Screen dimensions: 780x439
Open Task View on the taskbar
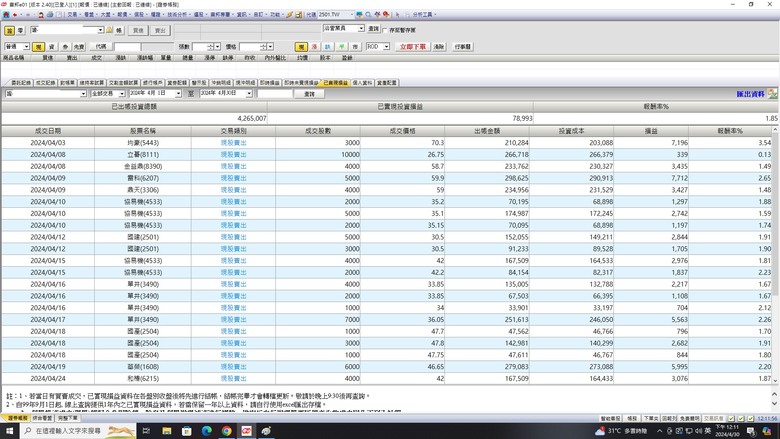coord(146,431)
